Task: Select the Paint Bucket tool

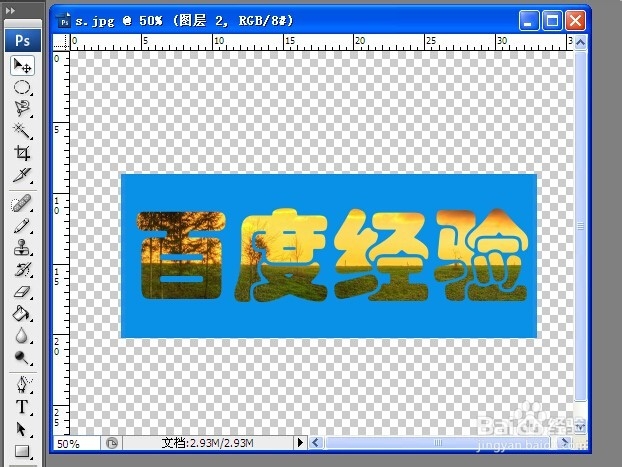Action: 22,313
